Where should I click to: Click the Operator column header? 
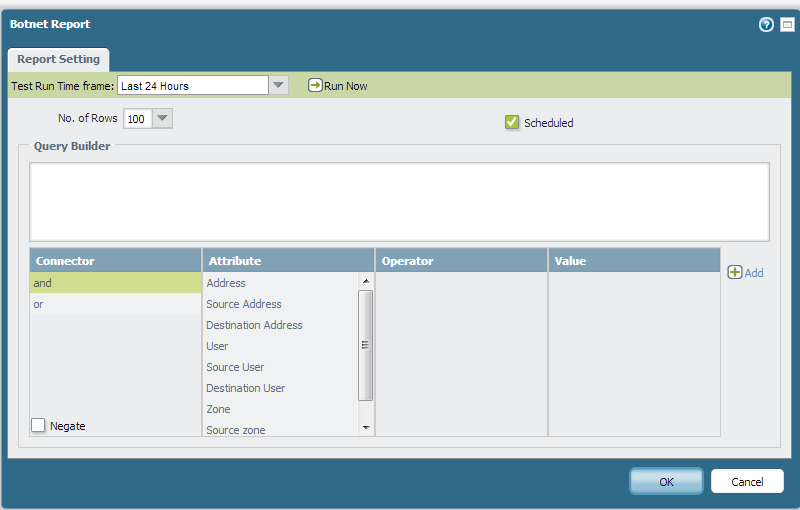tap(461, 261)
